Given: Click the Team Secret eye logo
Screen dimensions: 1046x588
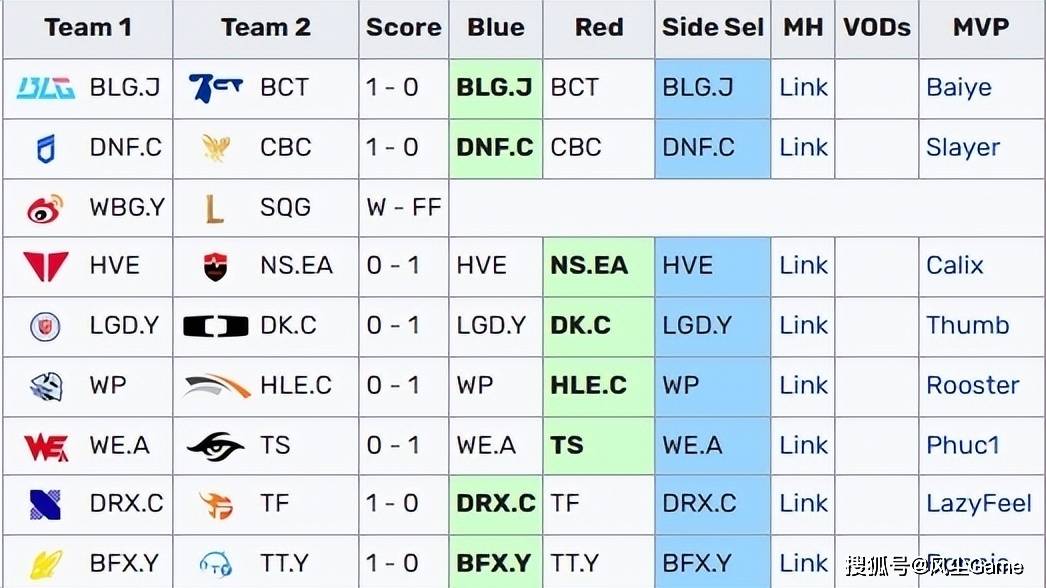Looking at the screenshot, I should pos(215,445).
